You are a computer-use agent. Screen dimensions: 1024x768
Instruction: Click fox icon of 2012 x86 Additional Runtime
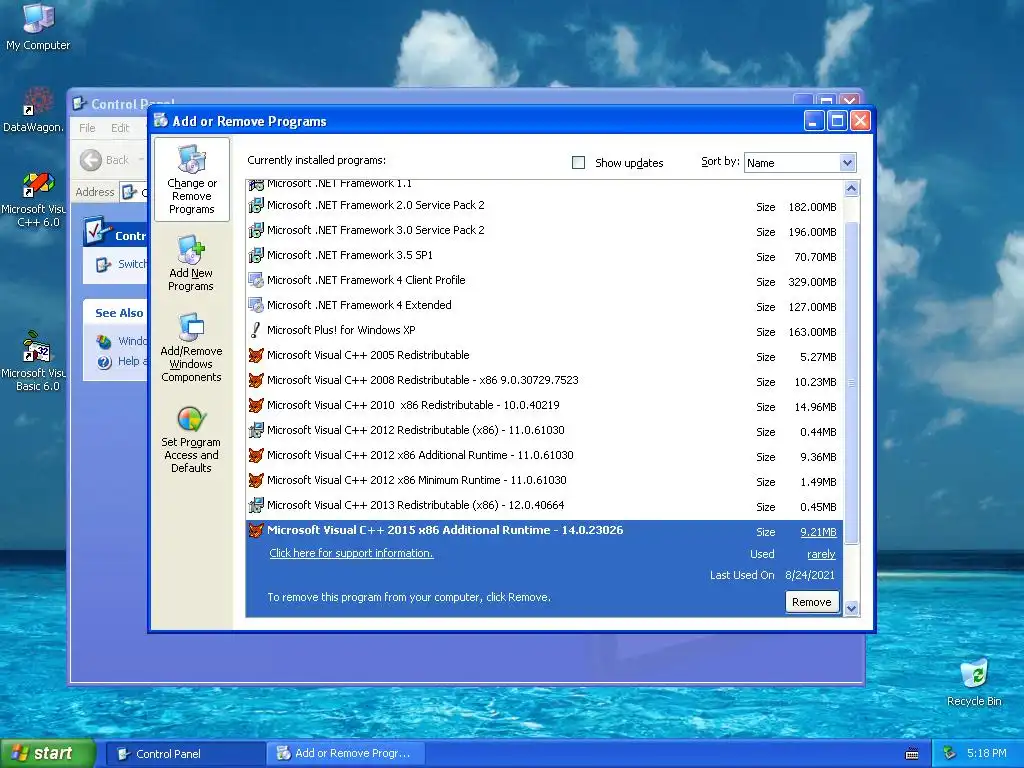(256, 455)
